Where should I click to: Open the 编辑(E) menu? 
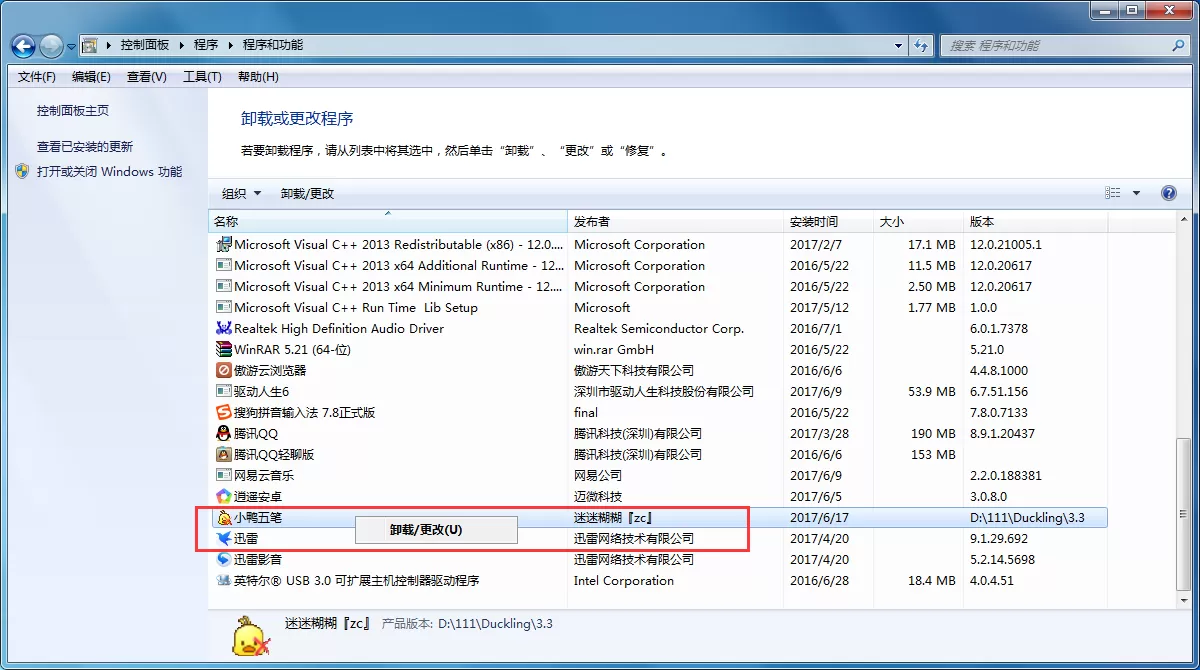(91, 77)
